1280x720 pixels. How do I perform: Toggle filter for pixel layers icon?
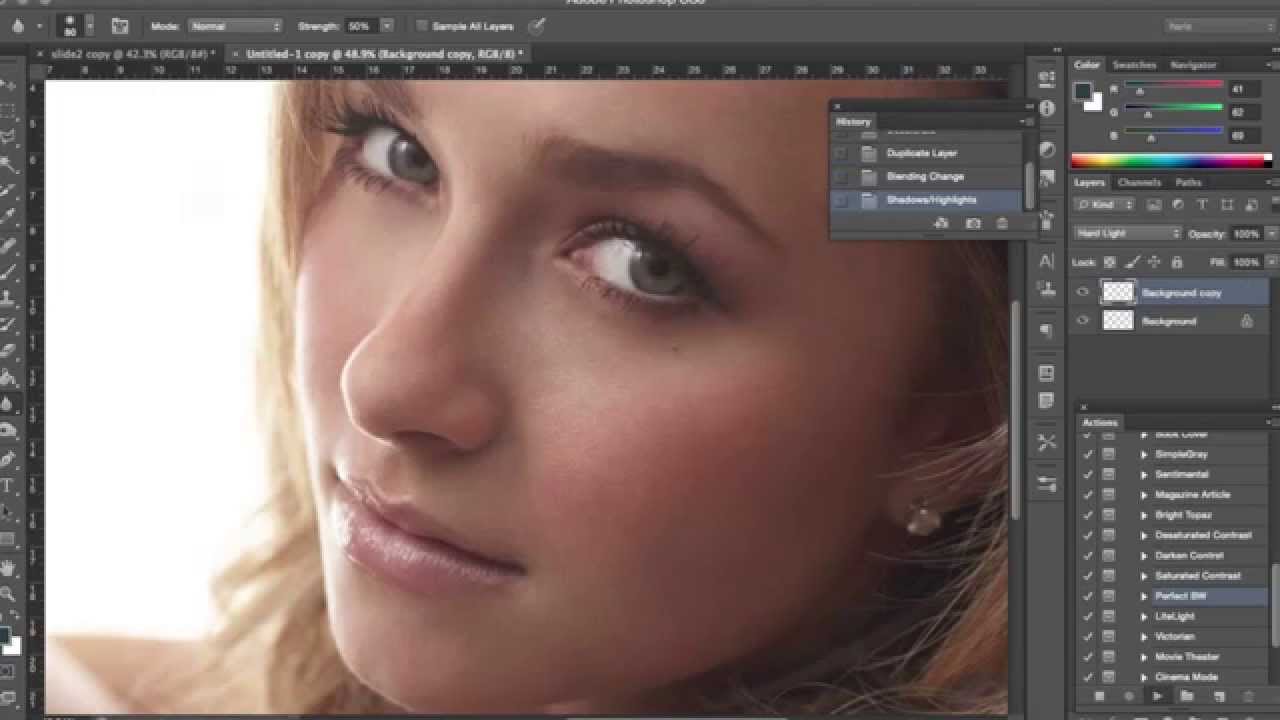click(1154, 205)
